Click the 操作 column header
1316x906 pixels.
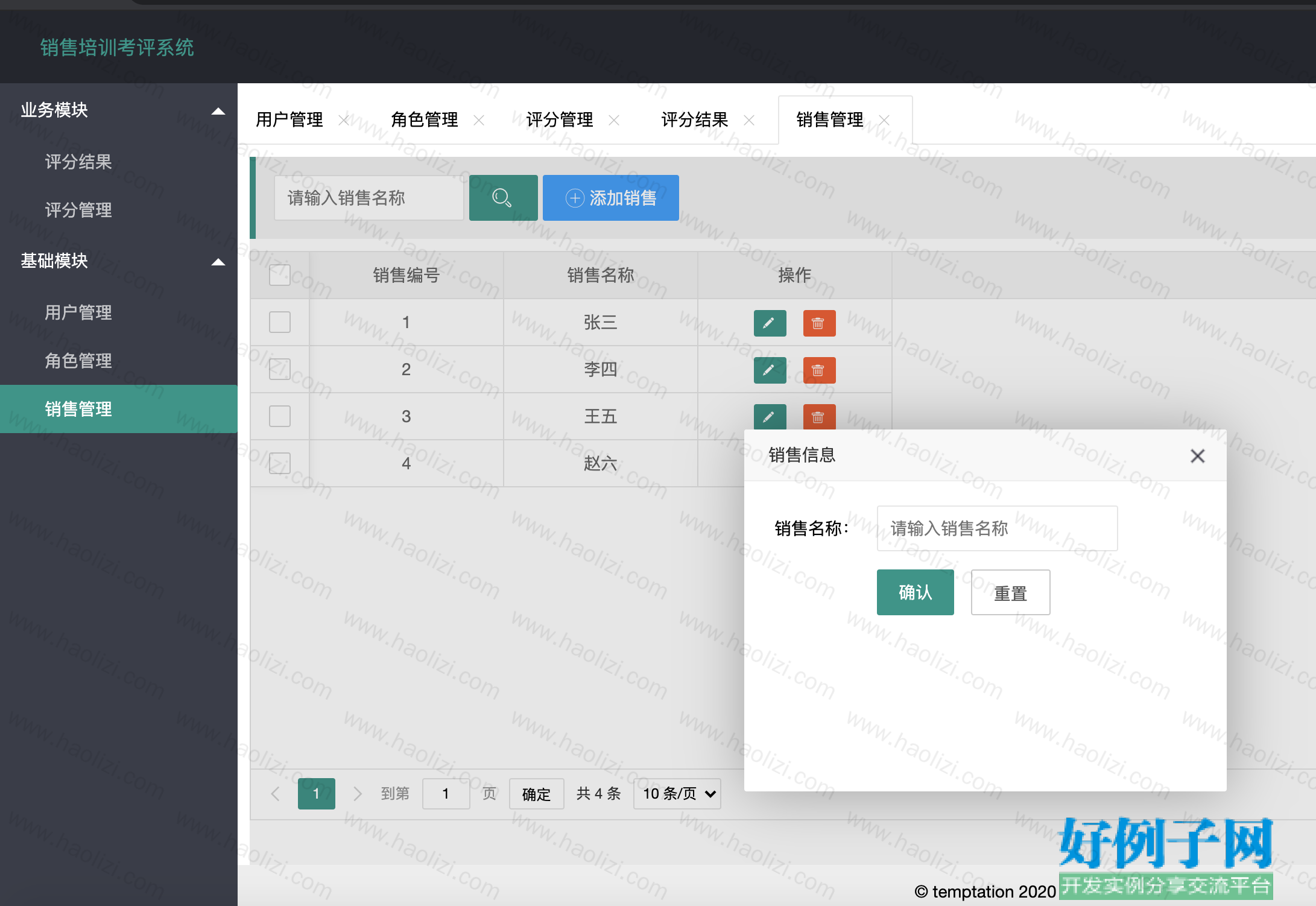(795, 275)
